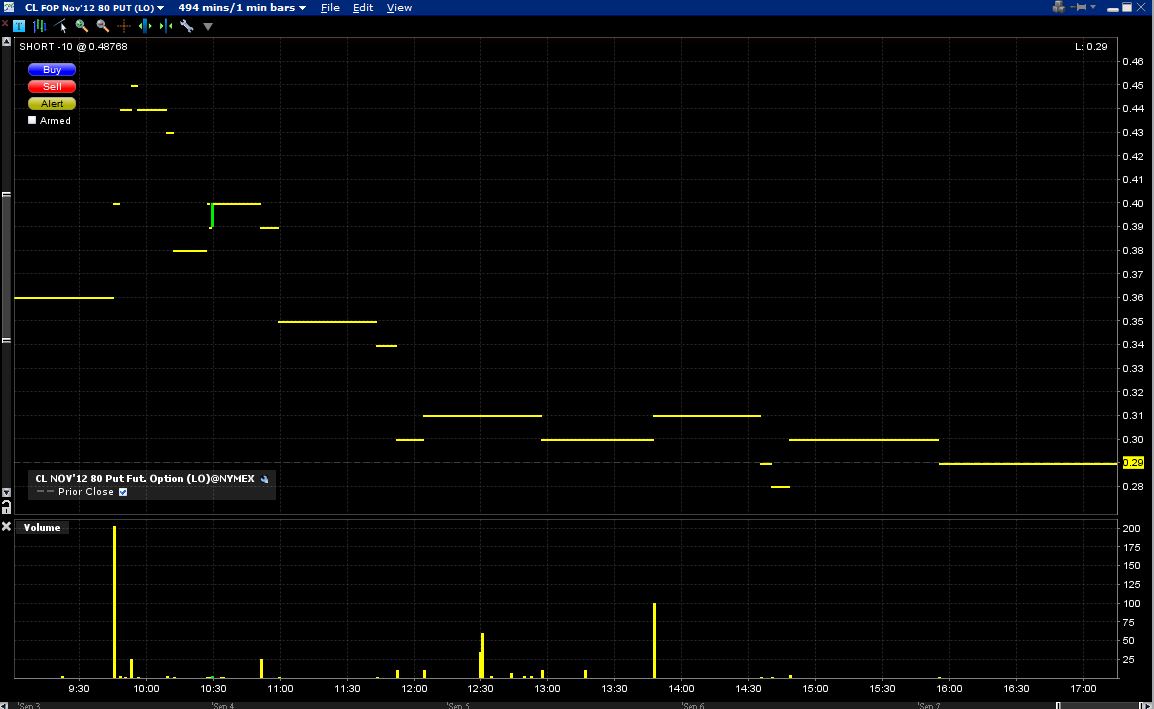This screenshot has width=1154, height=709.
Task: Click the application icon in title bar
Action: pyautogui.click(x=8, y=7)
